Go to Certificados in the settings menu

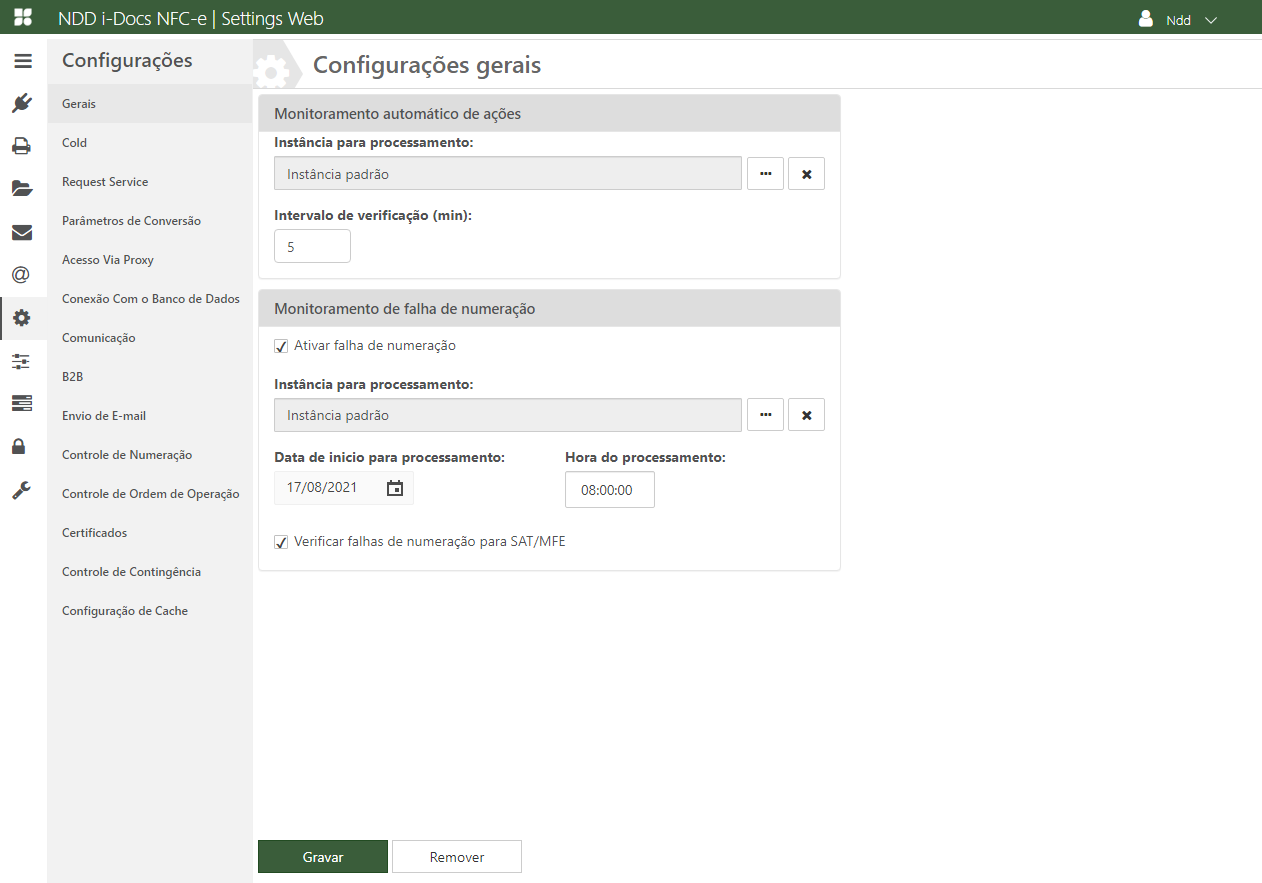95,533
